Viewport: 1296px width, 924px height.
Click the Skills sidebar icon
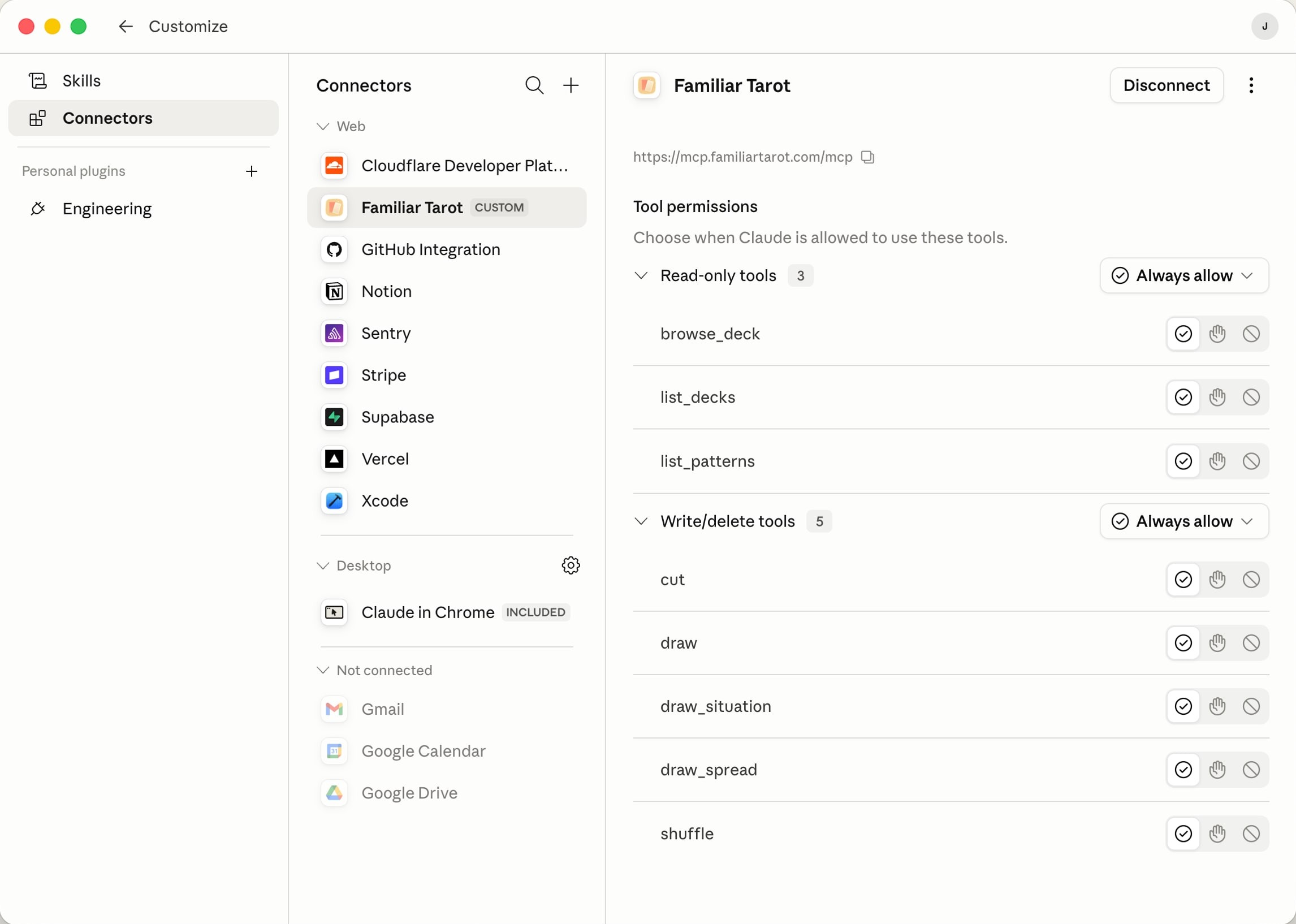[x=37, y=81]
